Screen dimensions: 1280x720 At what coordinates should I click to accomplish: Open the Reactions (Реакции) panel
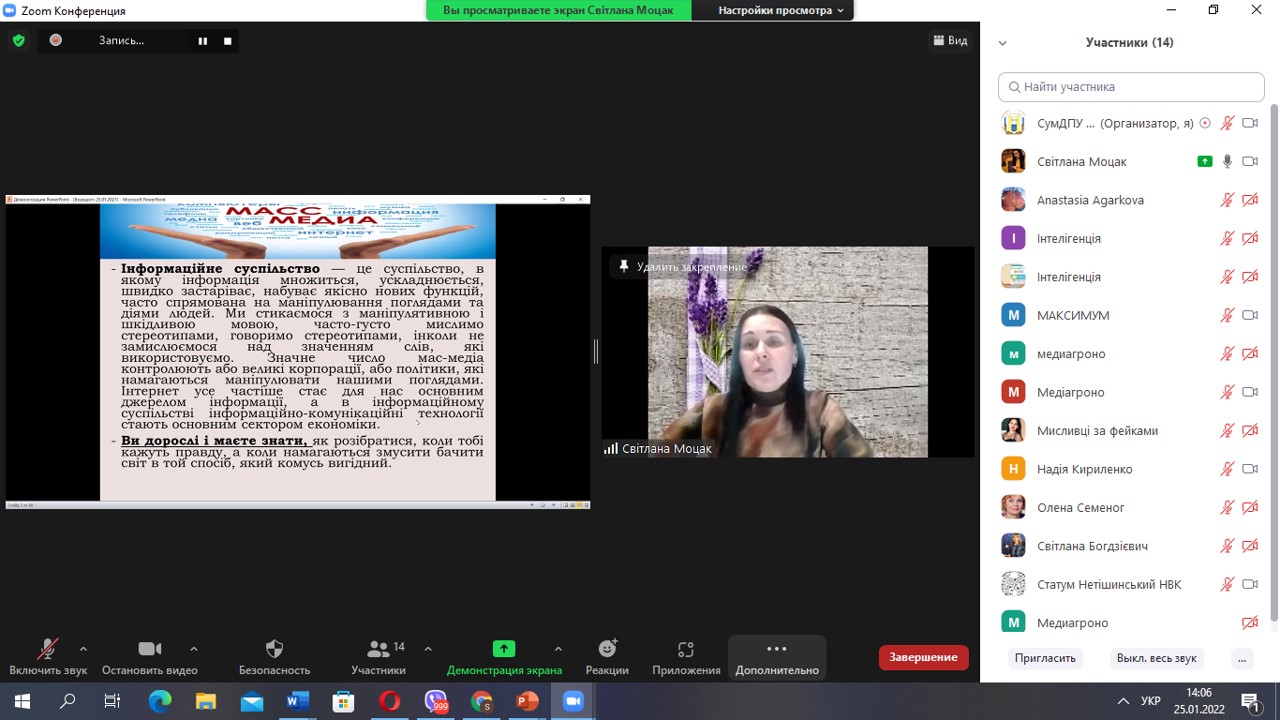[607, 657]
